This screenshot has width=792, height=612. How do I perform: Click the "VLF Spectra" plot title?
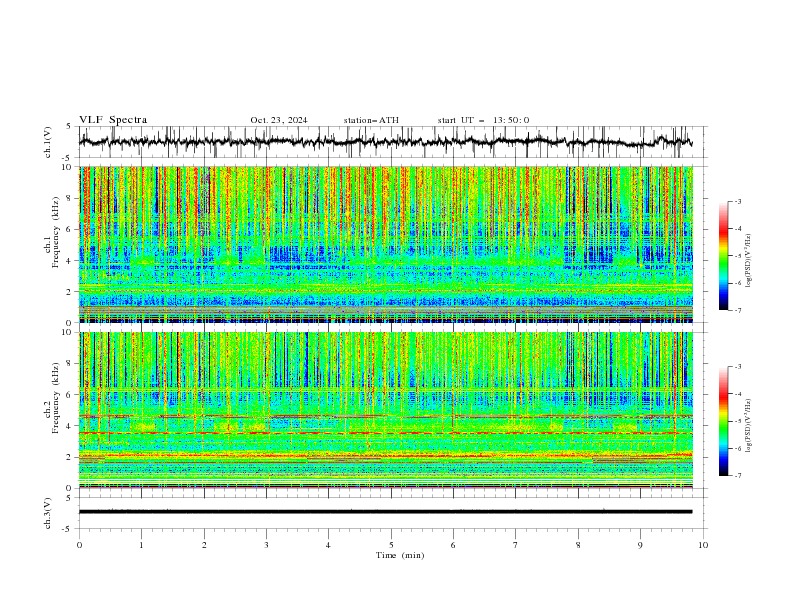(113, 120)
